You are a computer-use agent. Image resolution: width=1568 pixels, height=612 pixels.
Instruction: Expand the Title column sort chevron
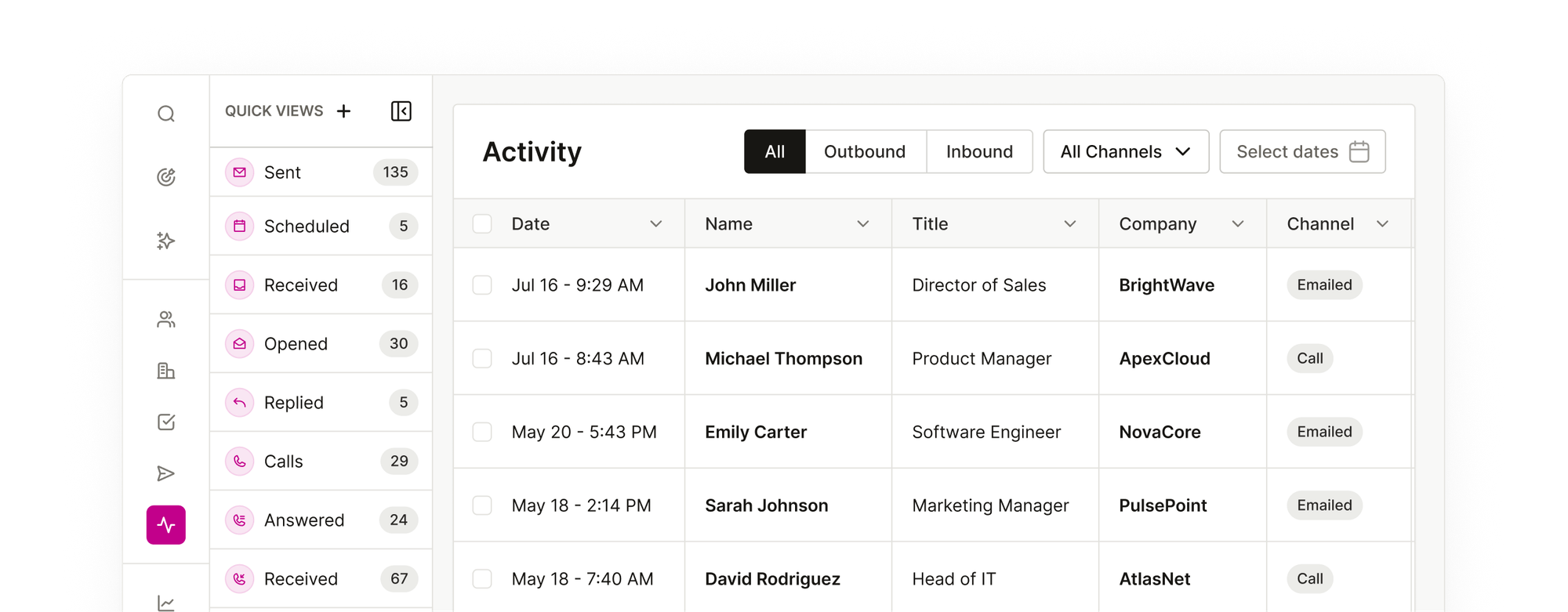(1070, 224)
